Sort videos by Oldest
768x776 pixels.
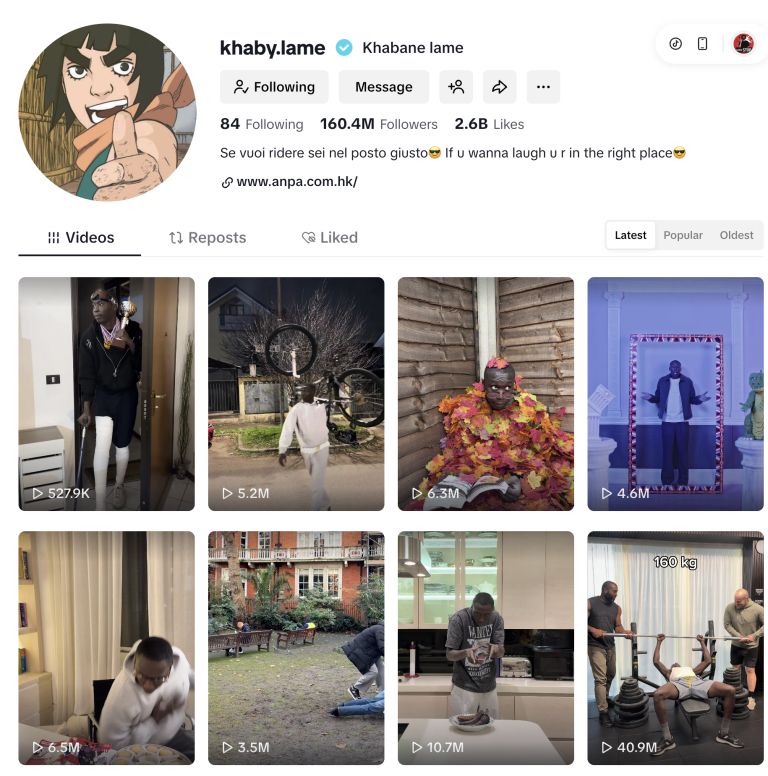[x=736, y=235]
